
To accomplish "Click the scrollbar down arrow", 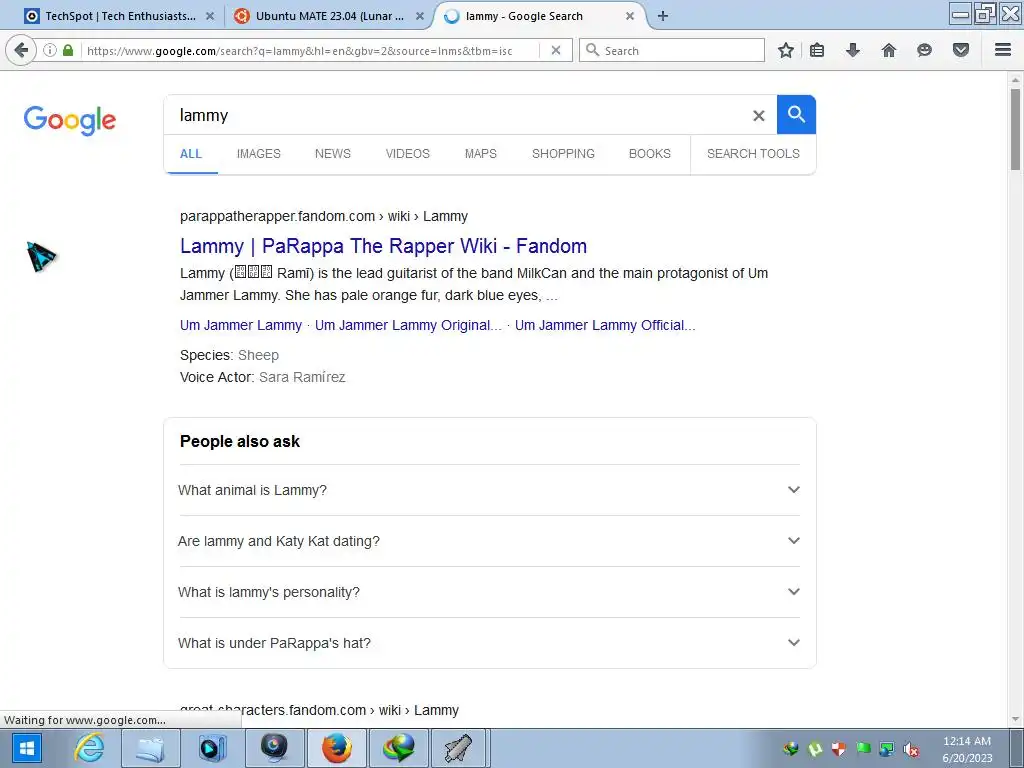I will (1015, 720).
